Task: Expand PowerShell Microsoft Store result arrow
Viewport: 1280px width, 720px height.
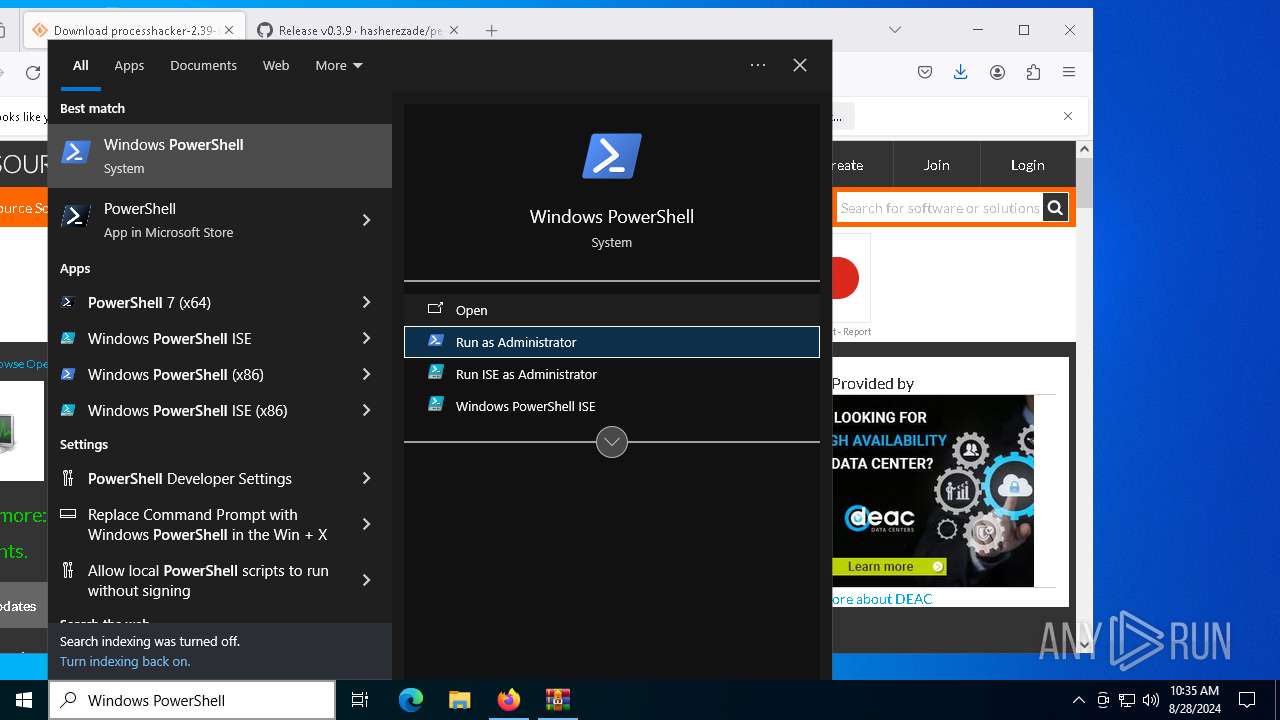Action: click(x=366, y=220)
